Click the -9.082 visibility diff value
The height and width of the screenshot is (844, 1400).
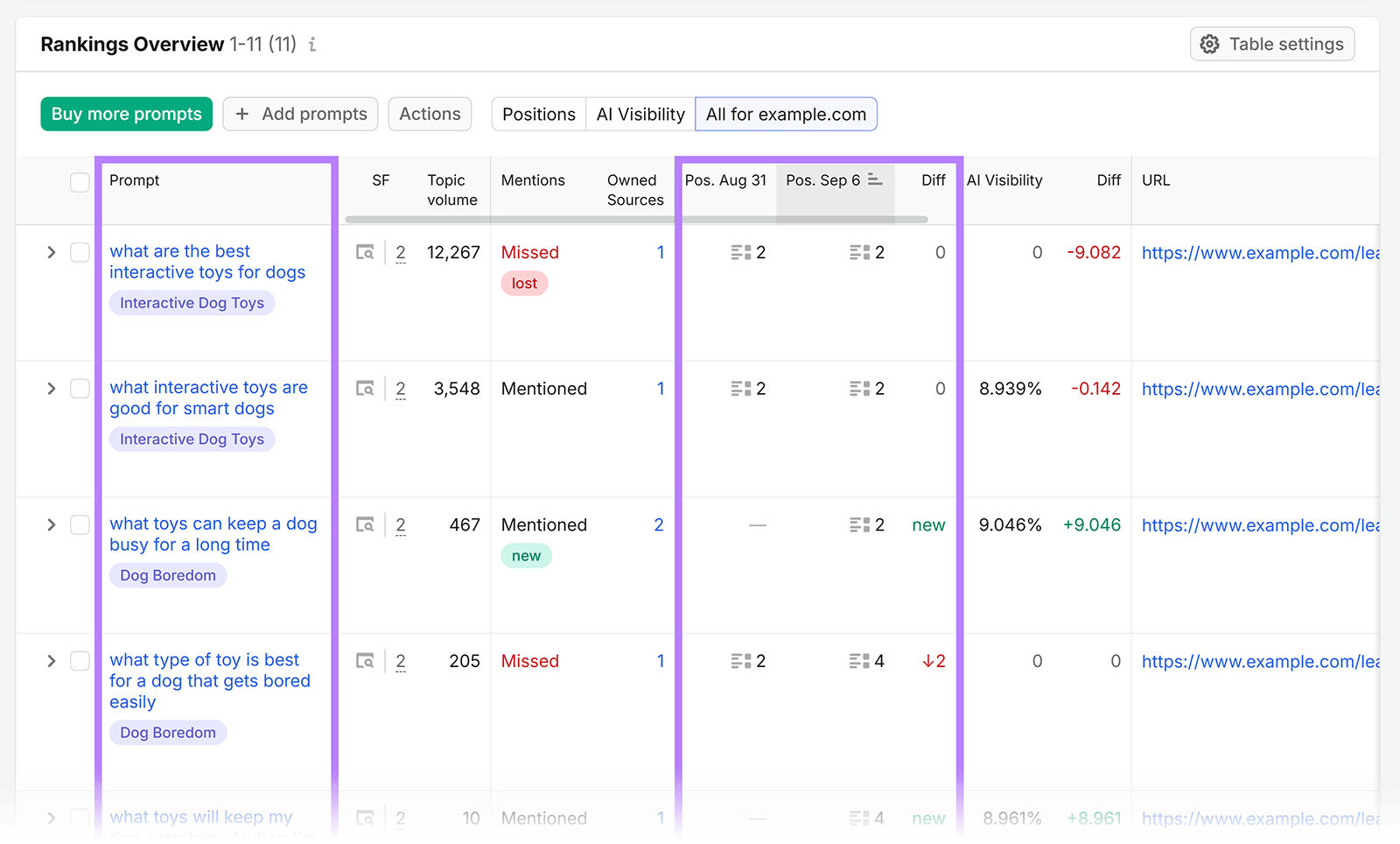pyautogui.click(x=1094, y=252)
